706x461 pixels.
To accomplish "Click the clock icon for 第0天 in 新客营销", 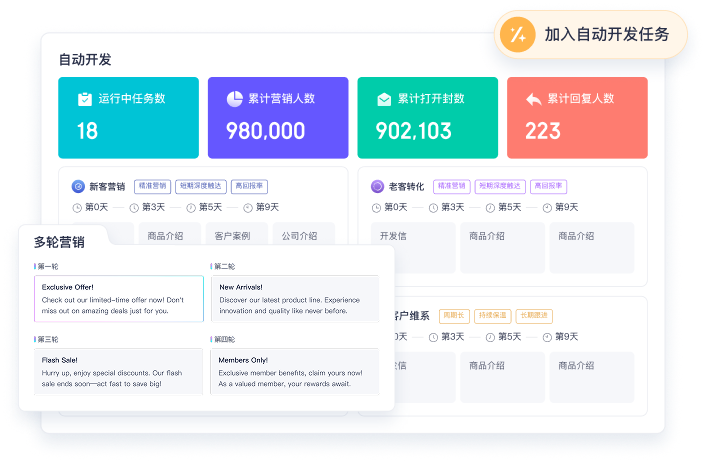I will pyautogui.click(x=77, y=208).
